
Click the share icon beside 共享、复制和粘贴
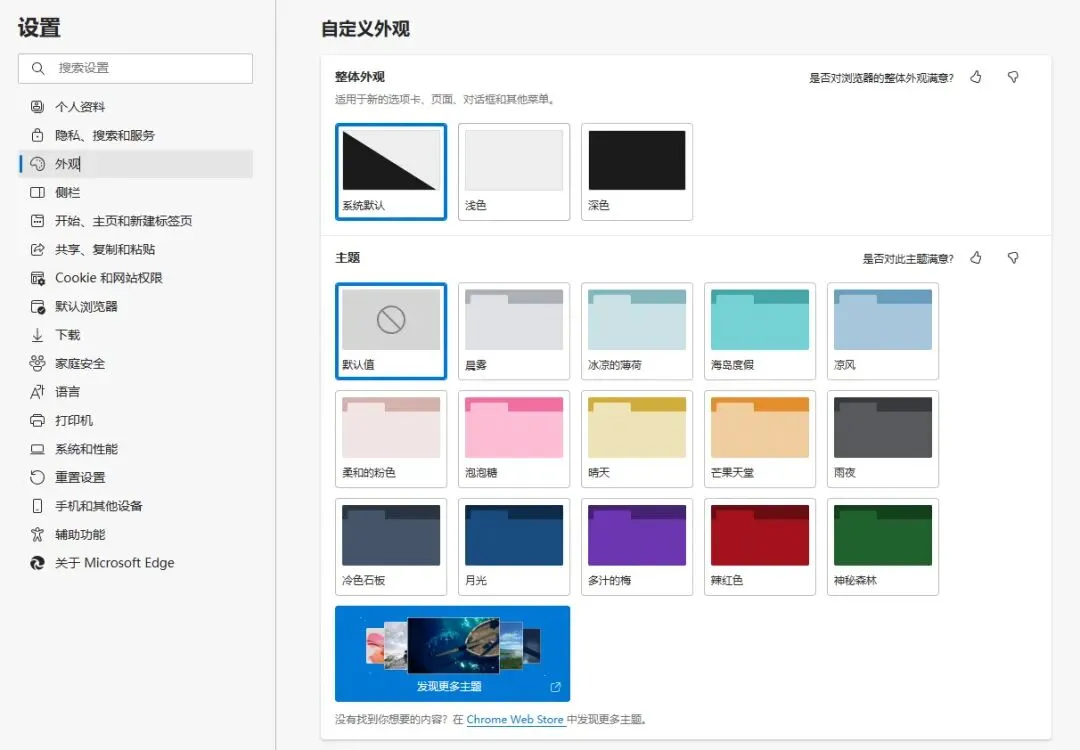coord(37,249)
